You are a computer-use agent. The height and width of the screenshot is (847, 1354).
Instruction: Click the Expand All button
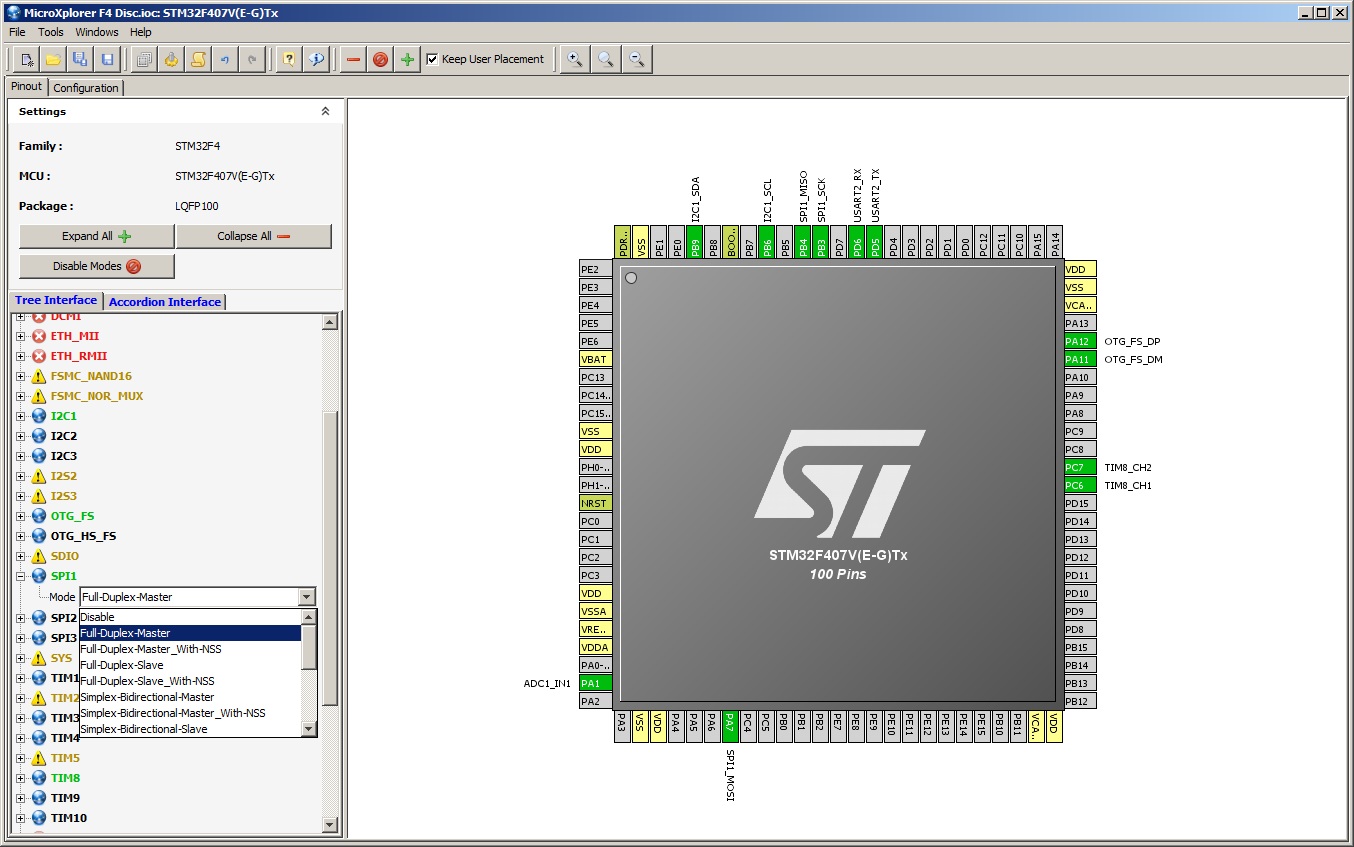tap(96, 237)
